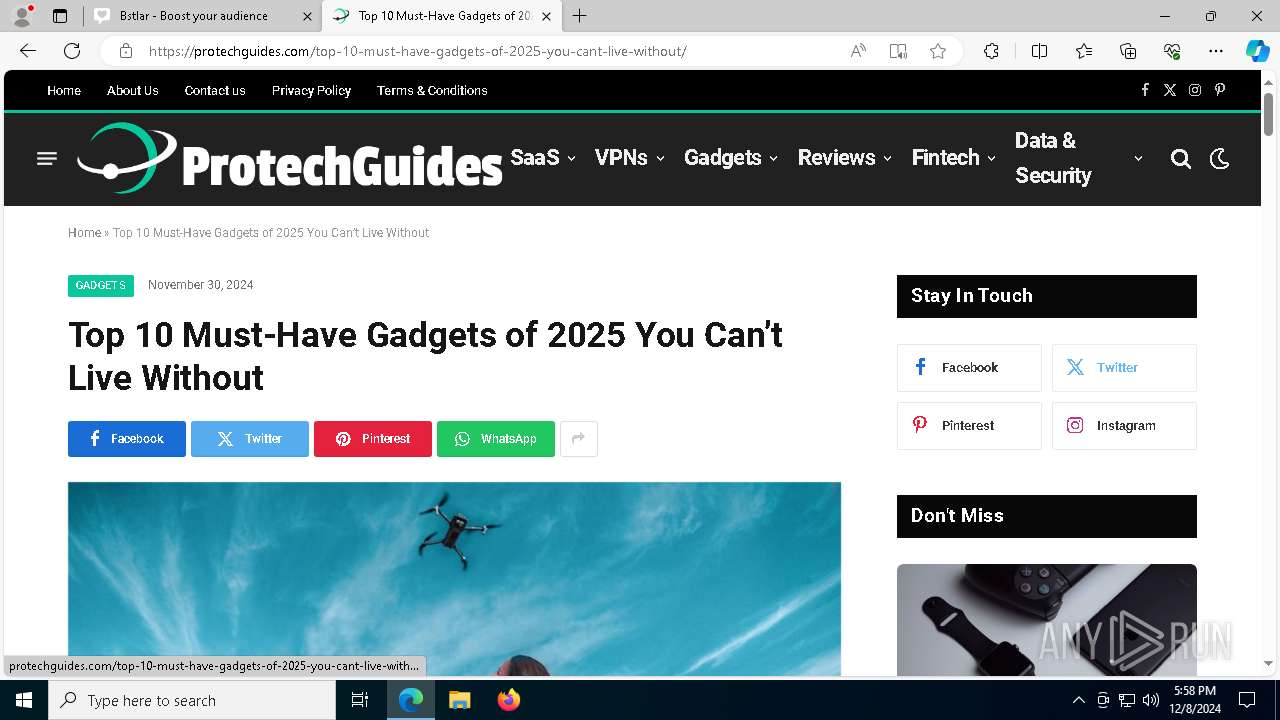Open the tab actions menu icon
1280x720 pixels.
click(x=60, y=16)
